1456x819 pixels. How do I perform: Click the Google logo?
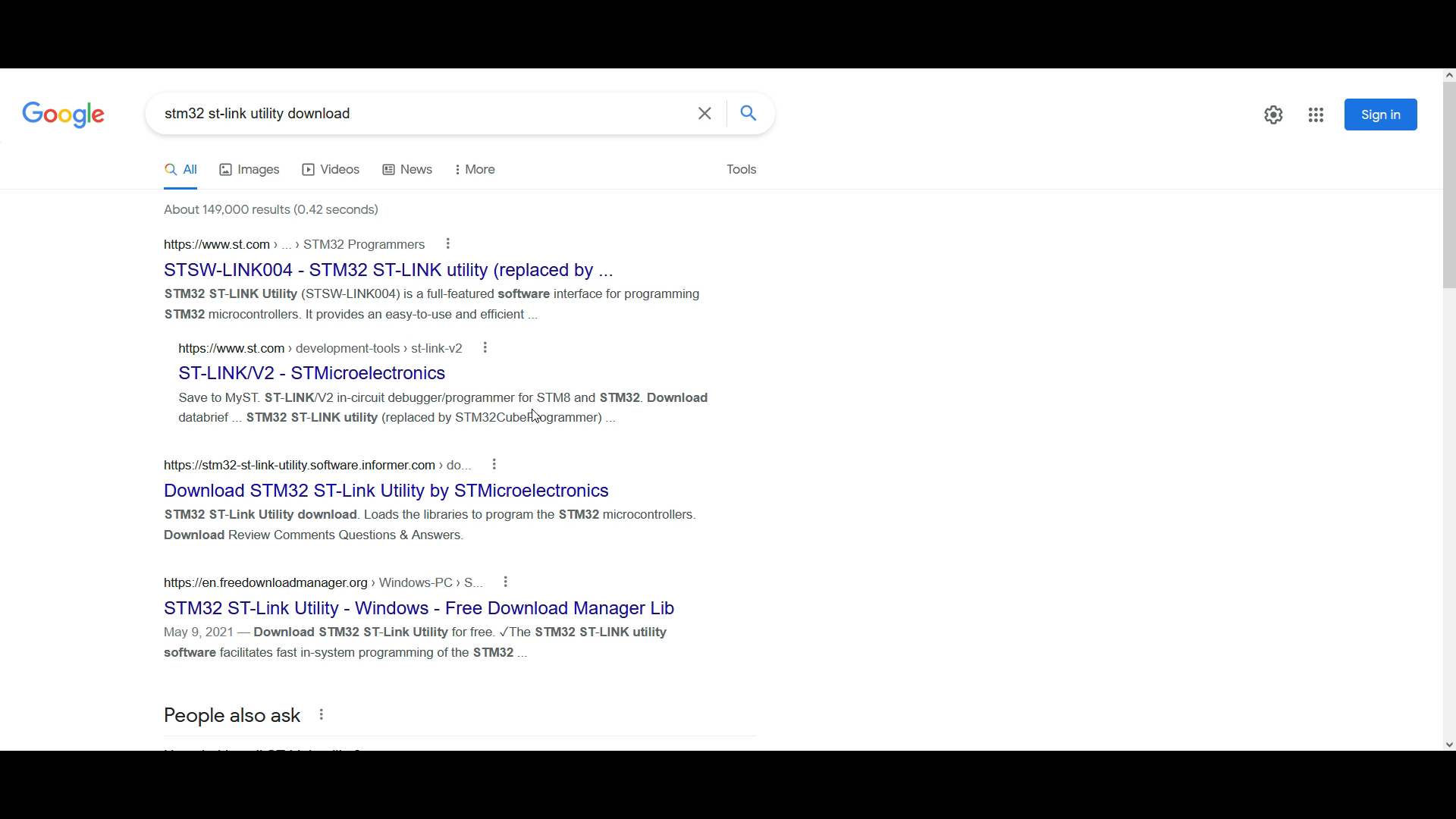click(x=64, y=115)
